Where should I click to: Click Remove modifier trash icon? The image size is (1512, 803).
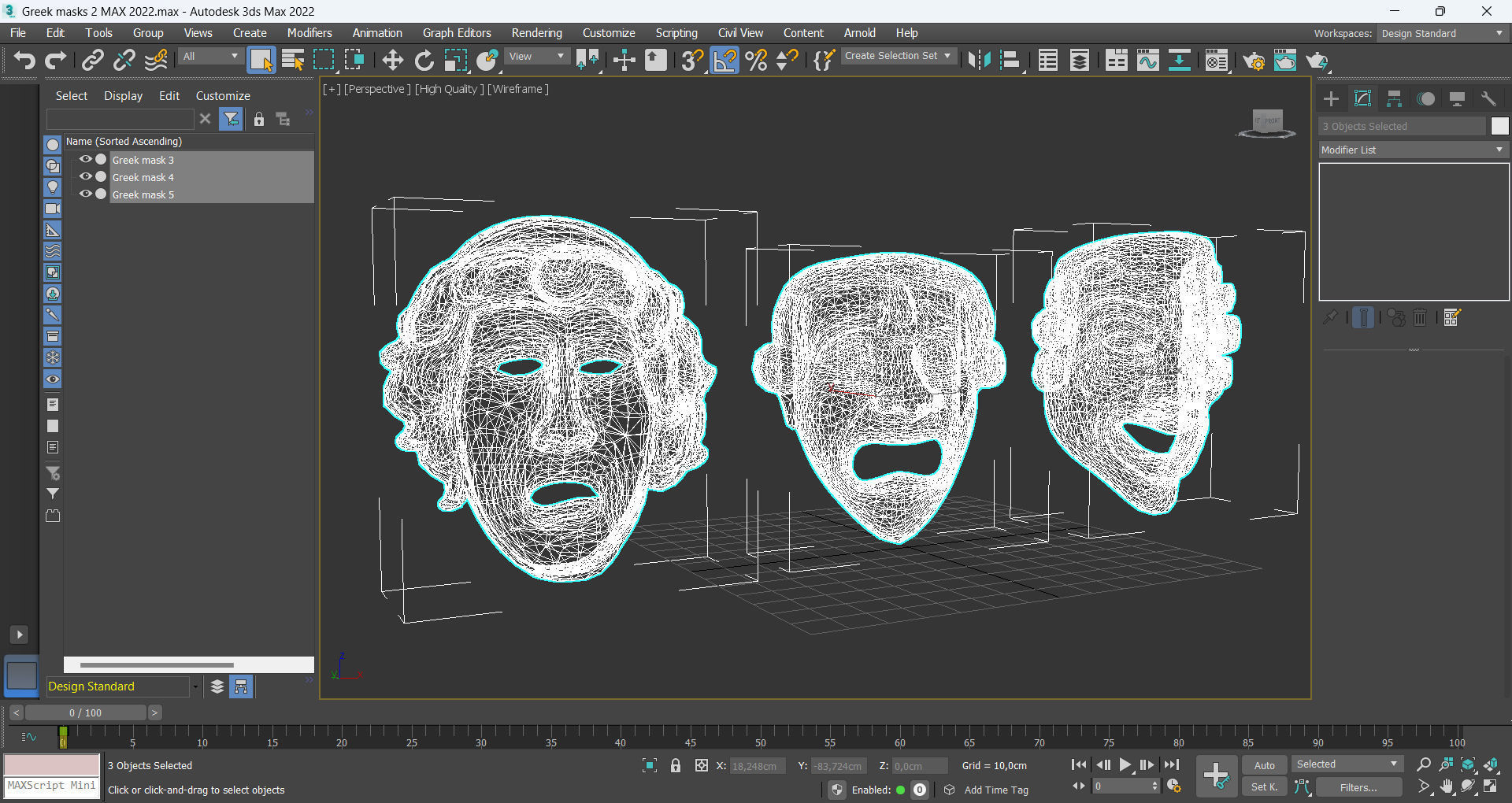[x=1420, y=317]
